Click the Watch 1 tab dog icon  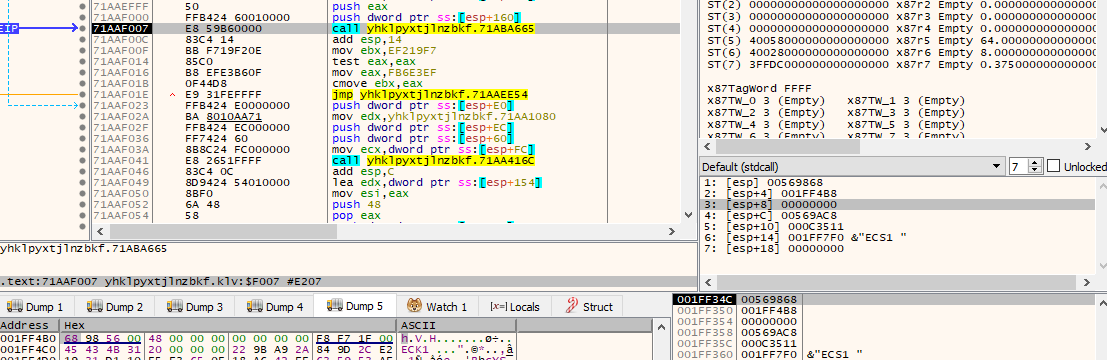coord(415,306)
